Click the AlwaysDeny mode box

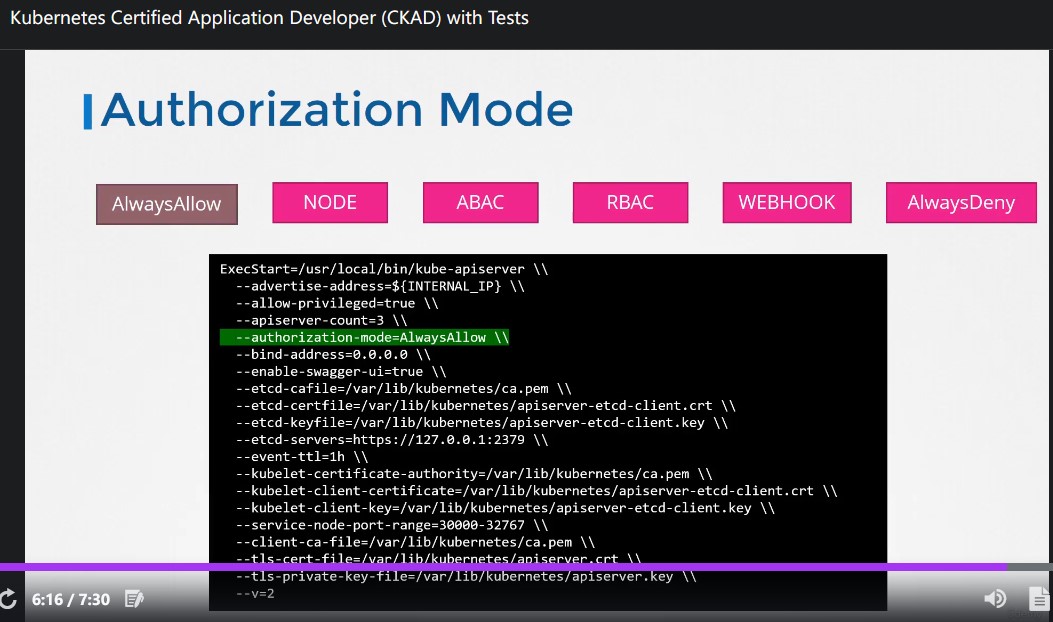click(x=961, y=202)
